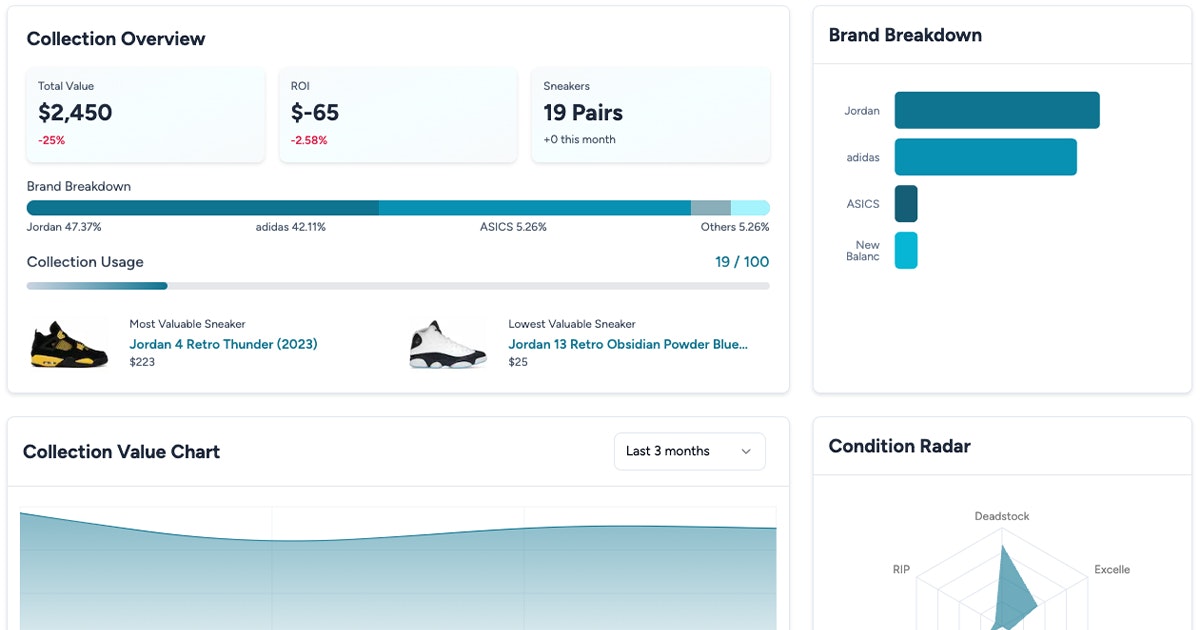Click the -25% total value change
The width and height of the screenshot is (1200, 630).
51,140
